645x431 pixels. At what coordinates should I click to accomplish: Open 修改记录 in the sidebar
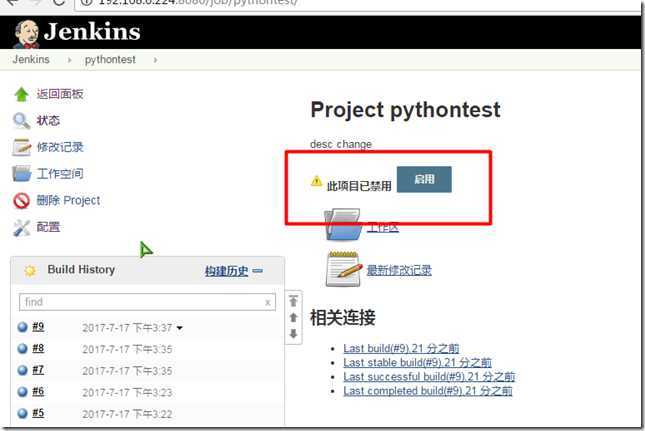point(60,147)
